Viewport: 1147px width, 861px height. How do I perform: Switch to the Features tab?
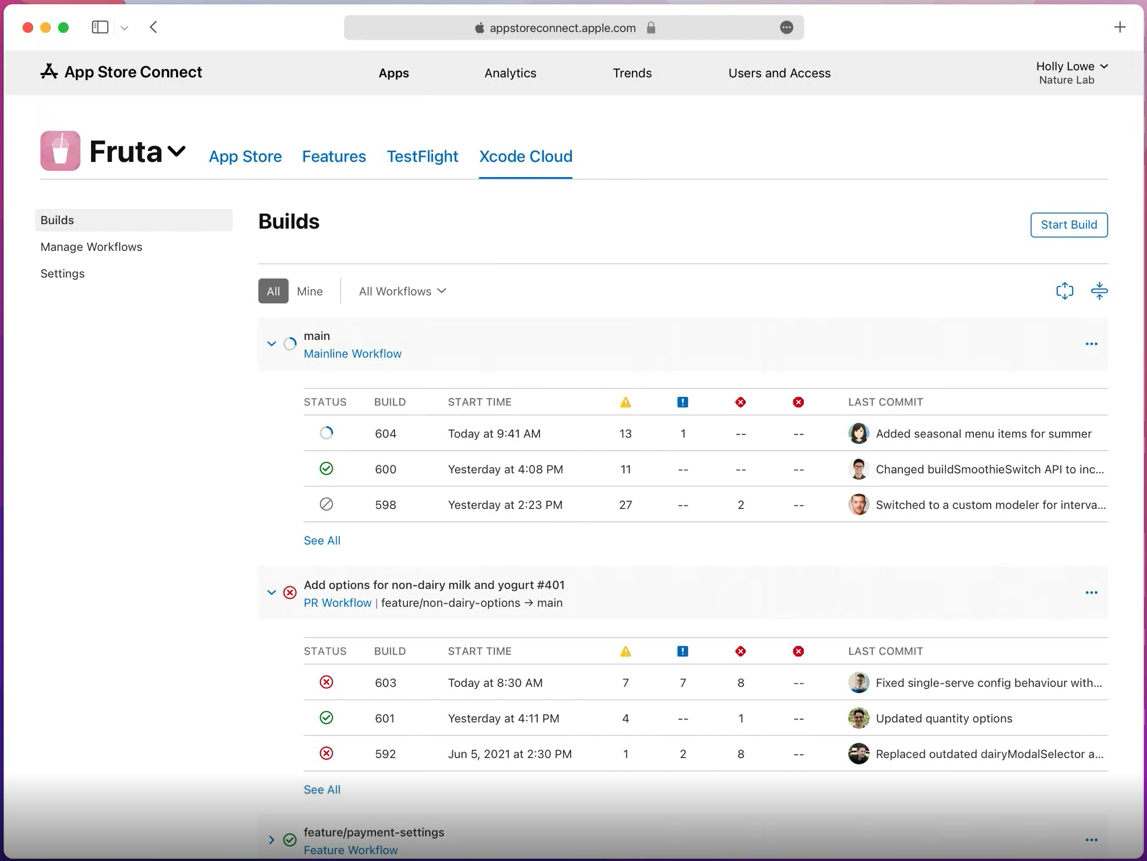point(334,157)
